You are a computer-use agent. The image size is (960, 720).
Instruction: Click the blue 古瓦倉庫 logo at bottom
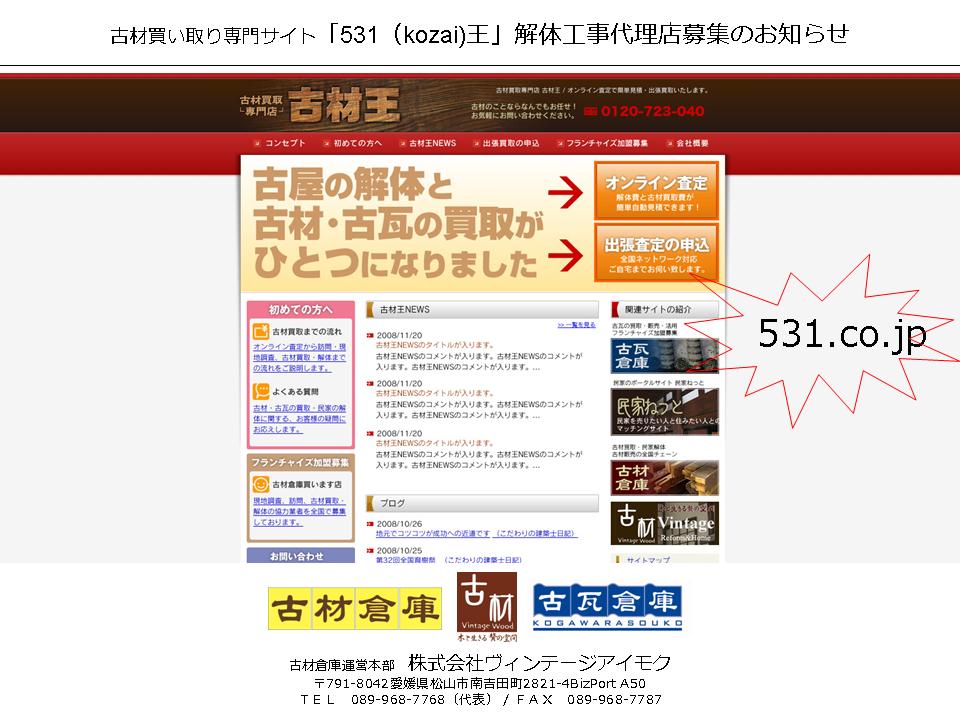(607, 606)
